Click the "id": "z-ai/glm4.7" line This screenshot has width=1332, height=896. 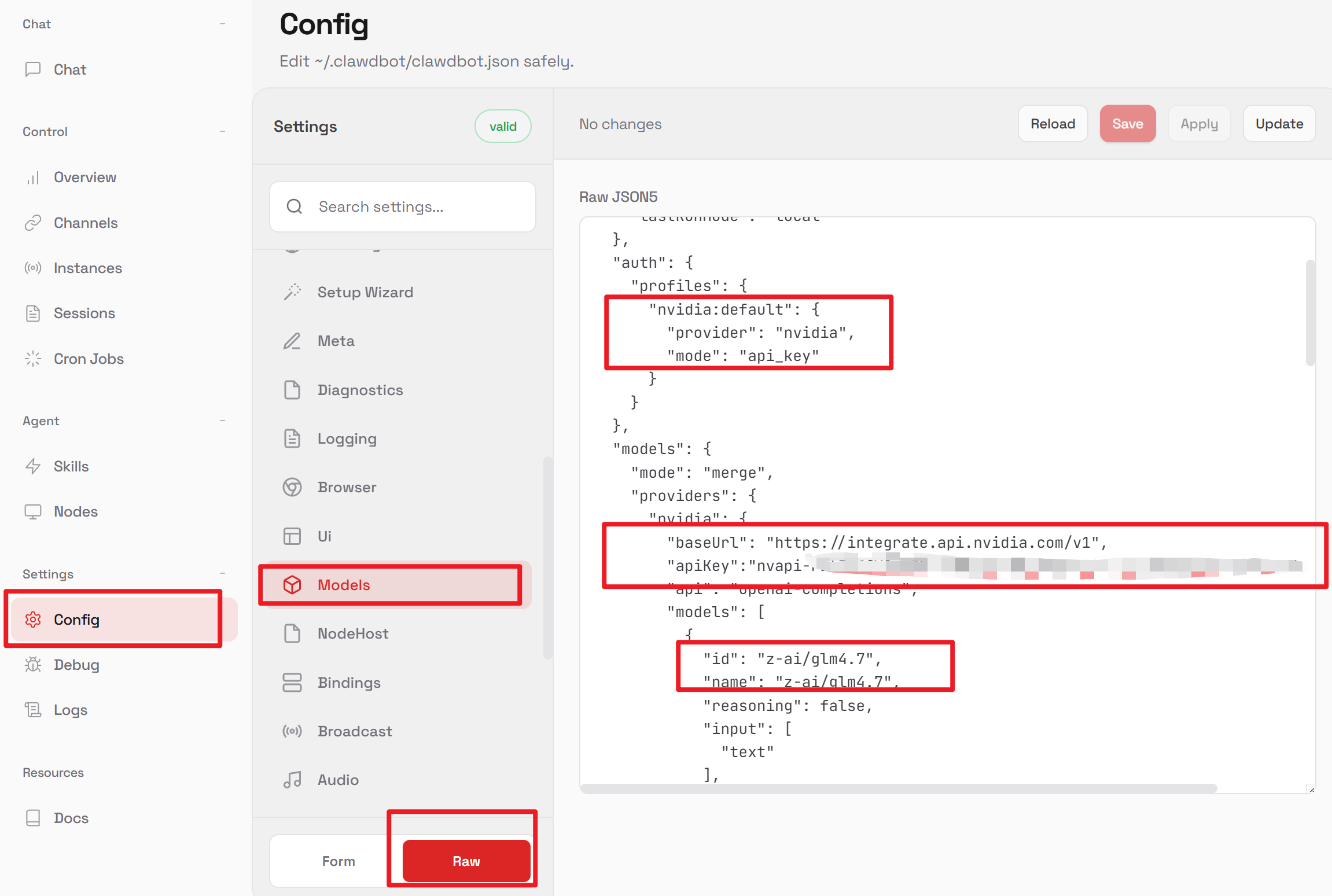click(x=792, y=659)
